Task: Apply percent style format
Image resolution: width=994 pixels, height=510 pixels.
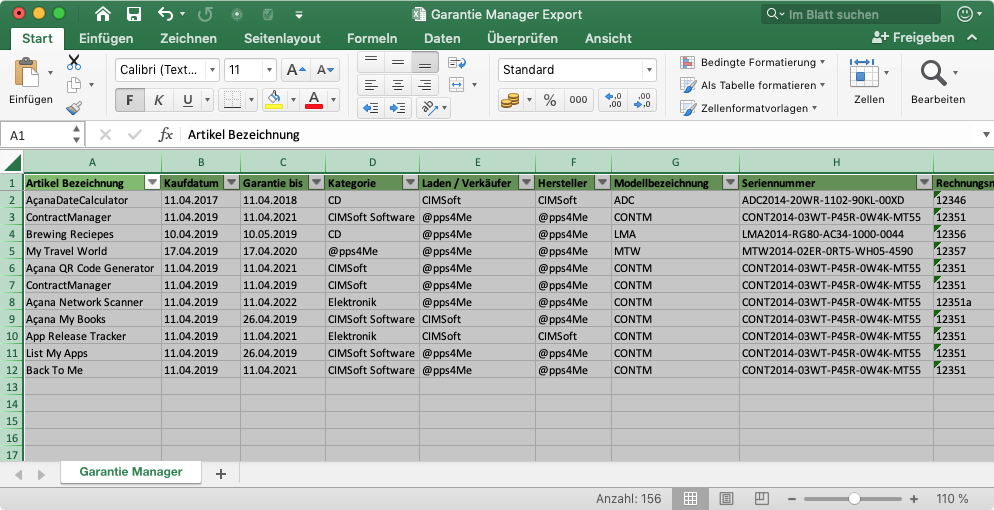Action: [x=550, y=100]
